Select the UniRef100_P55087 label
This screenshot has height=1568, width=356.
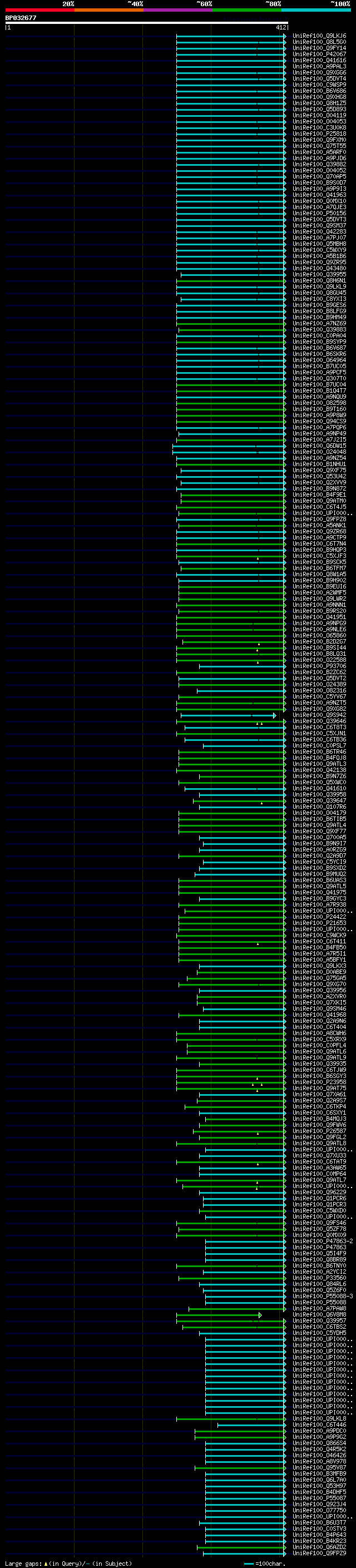click(x=319, y=1498)
